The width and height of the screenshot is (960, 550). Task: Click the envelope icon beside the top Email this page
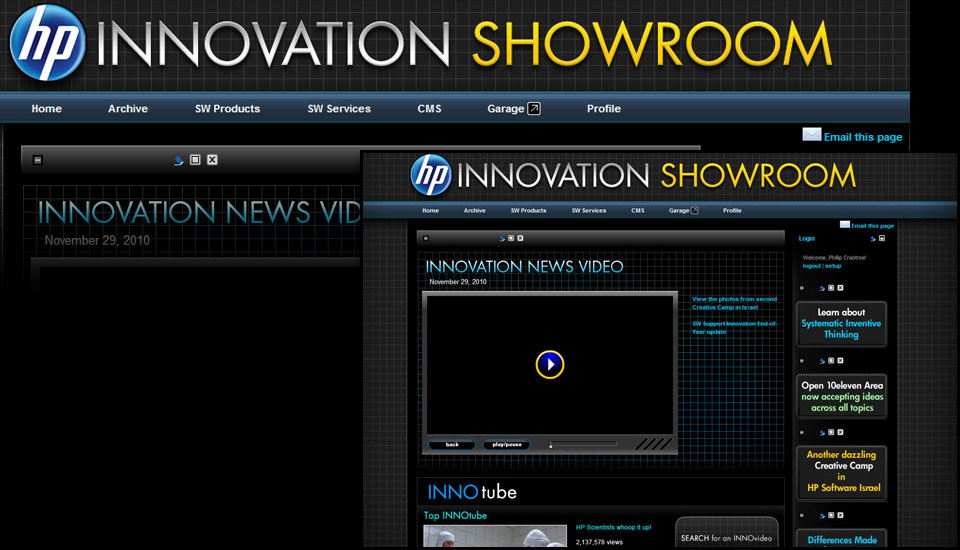tap(811, 135)
